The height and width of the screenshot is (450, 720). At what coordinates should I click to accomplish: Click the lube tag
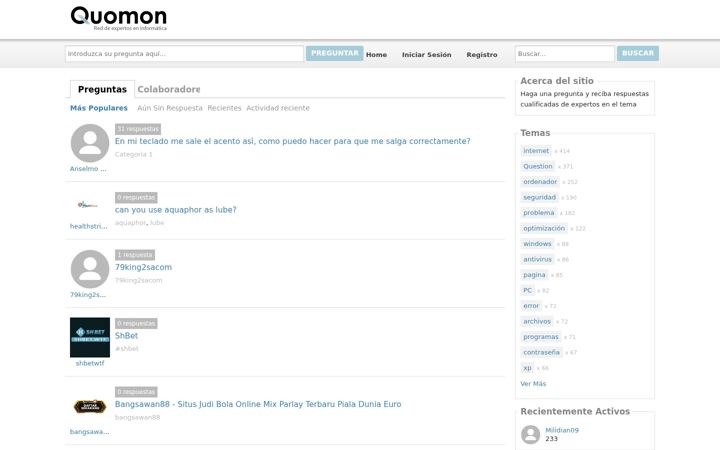[157, 223]
